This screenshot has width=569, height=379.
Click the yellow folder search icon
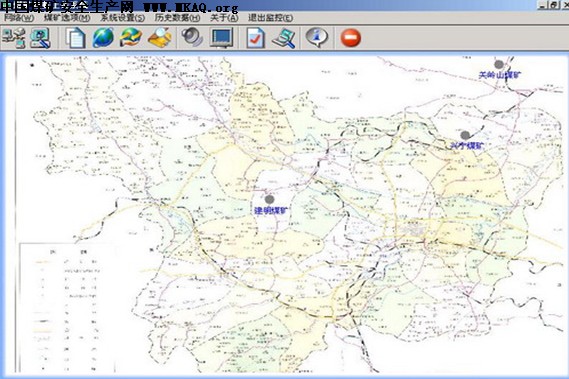point(160,38)
